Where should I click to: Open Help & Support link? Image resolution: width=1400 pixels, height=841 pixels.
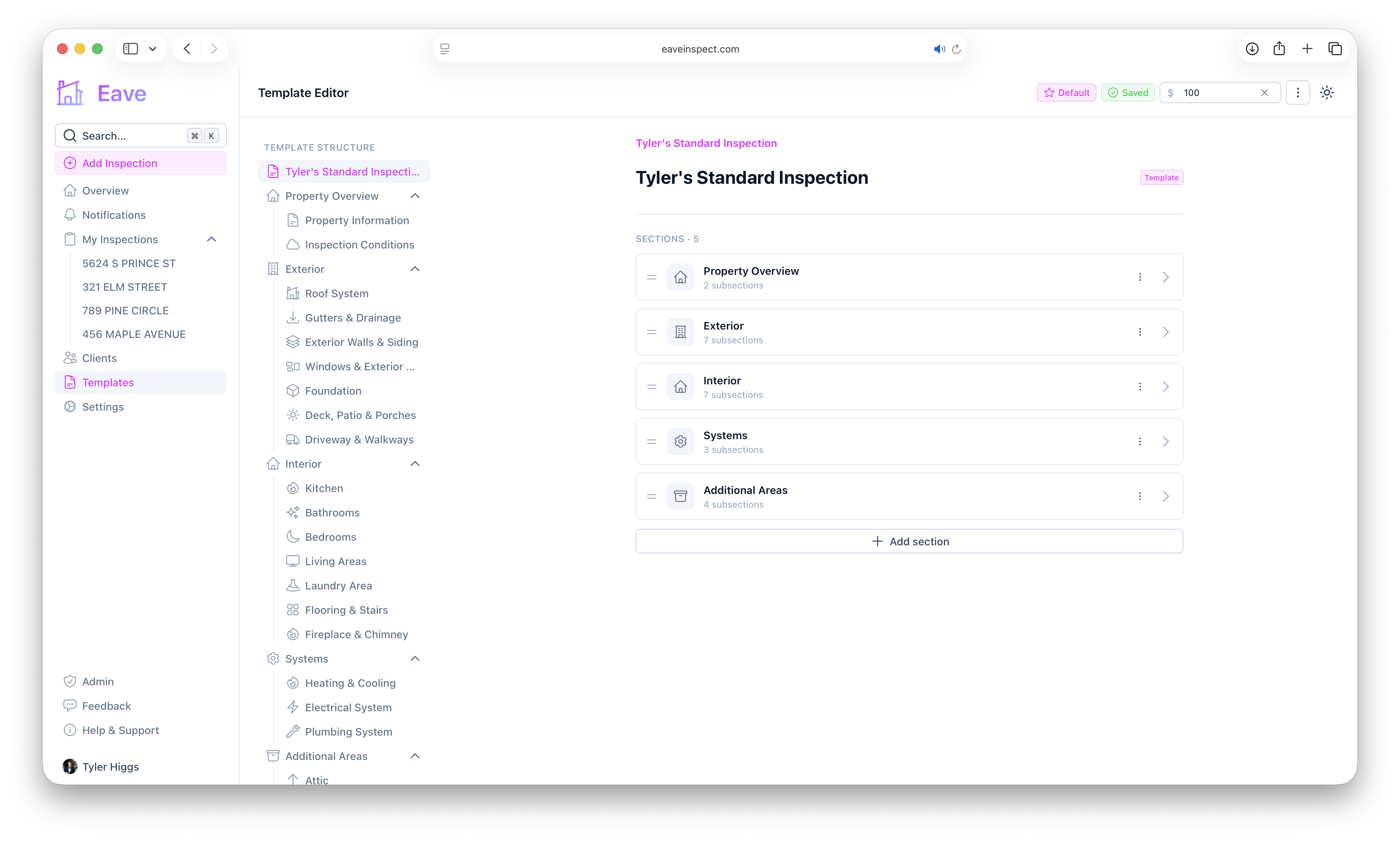click(140, 730)
